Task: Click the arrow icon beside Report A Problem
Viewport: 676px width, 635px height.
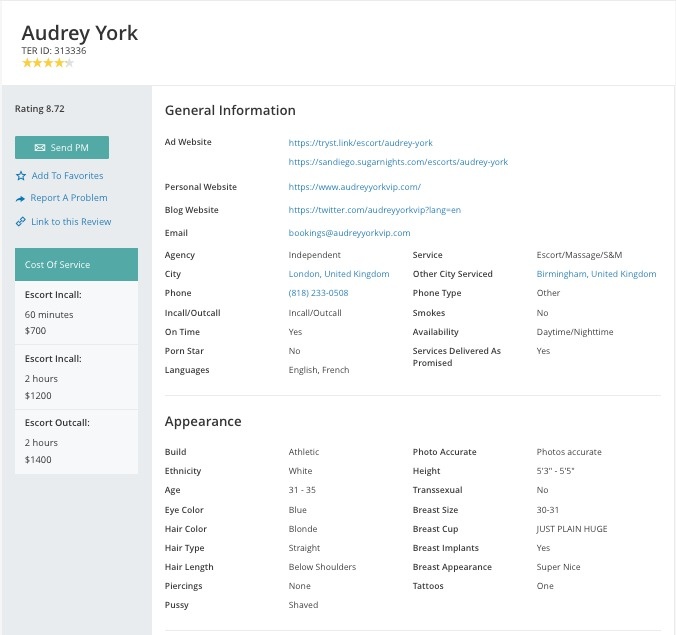Action: coord(21,198)
